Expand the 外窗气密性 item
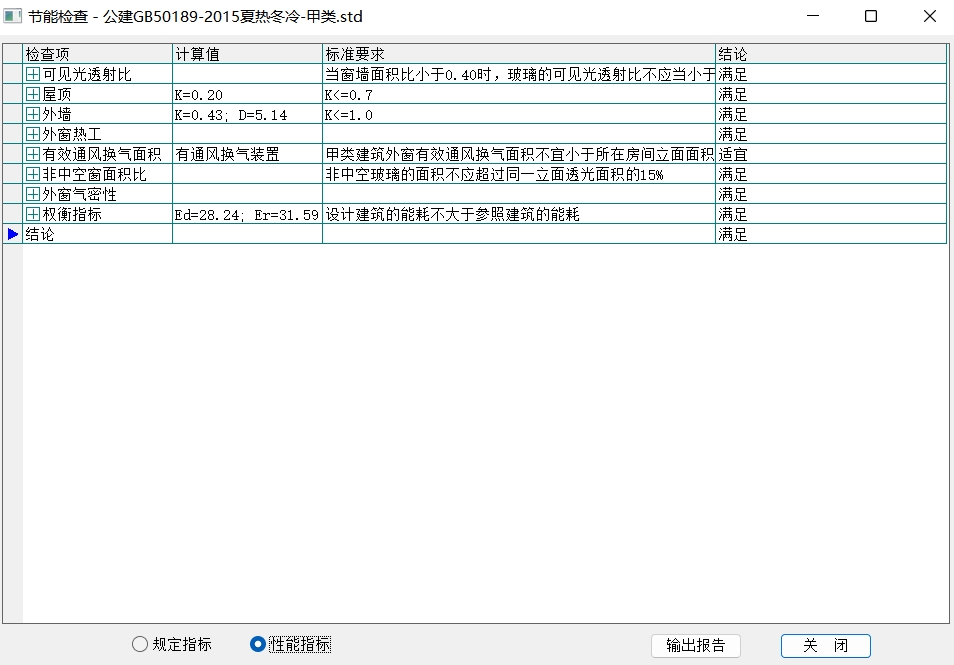954x665 pixels. (33, 194)
